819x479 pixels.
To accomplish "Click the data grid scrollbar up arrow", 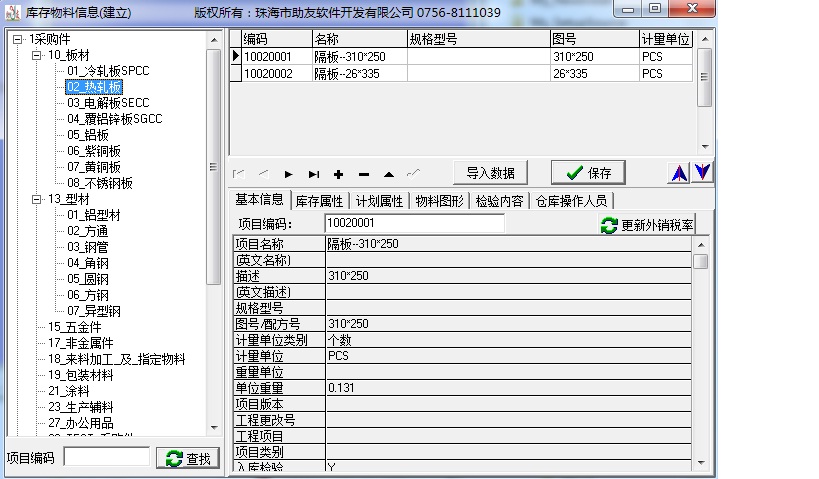I will point(705,39).
